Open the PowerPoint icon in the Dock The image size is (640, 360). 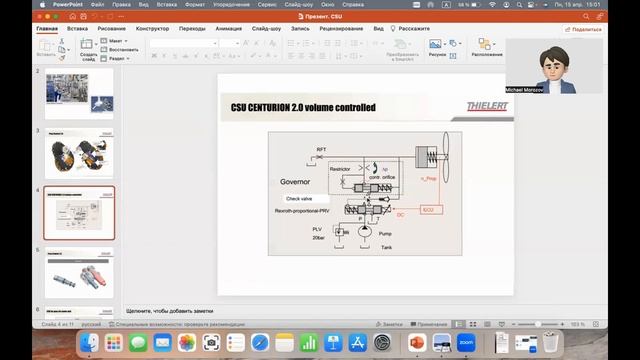click(x=417, y=342)
